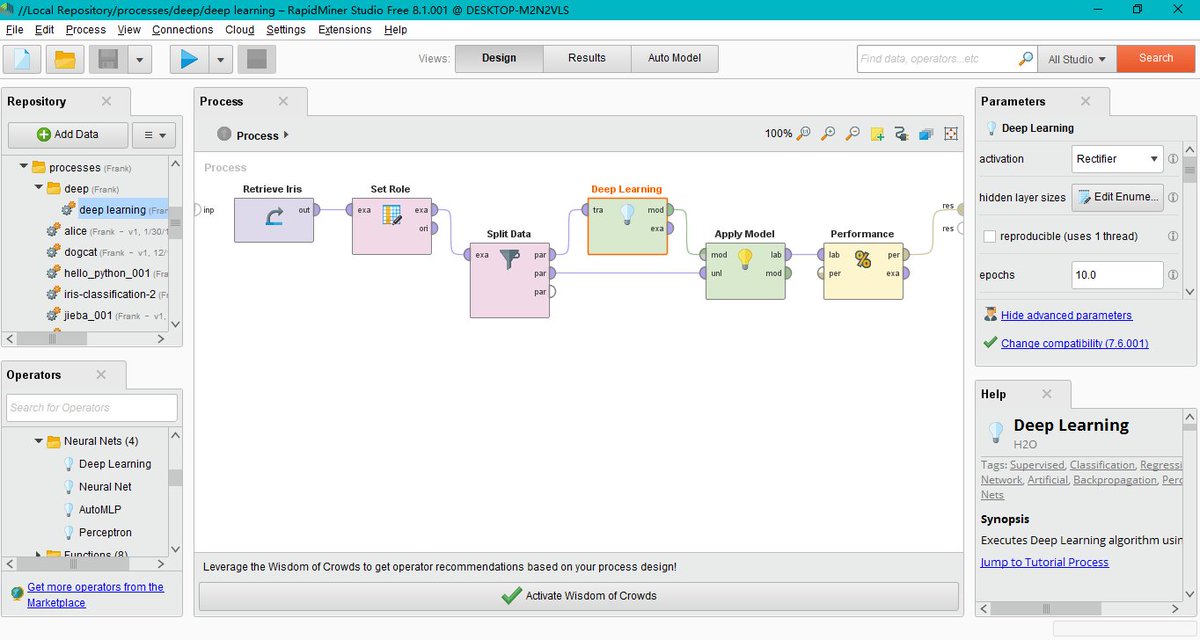
Task: Click Get more operators from Marketplace link
Action: tap(95, 595)
